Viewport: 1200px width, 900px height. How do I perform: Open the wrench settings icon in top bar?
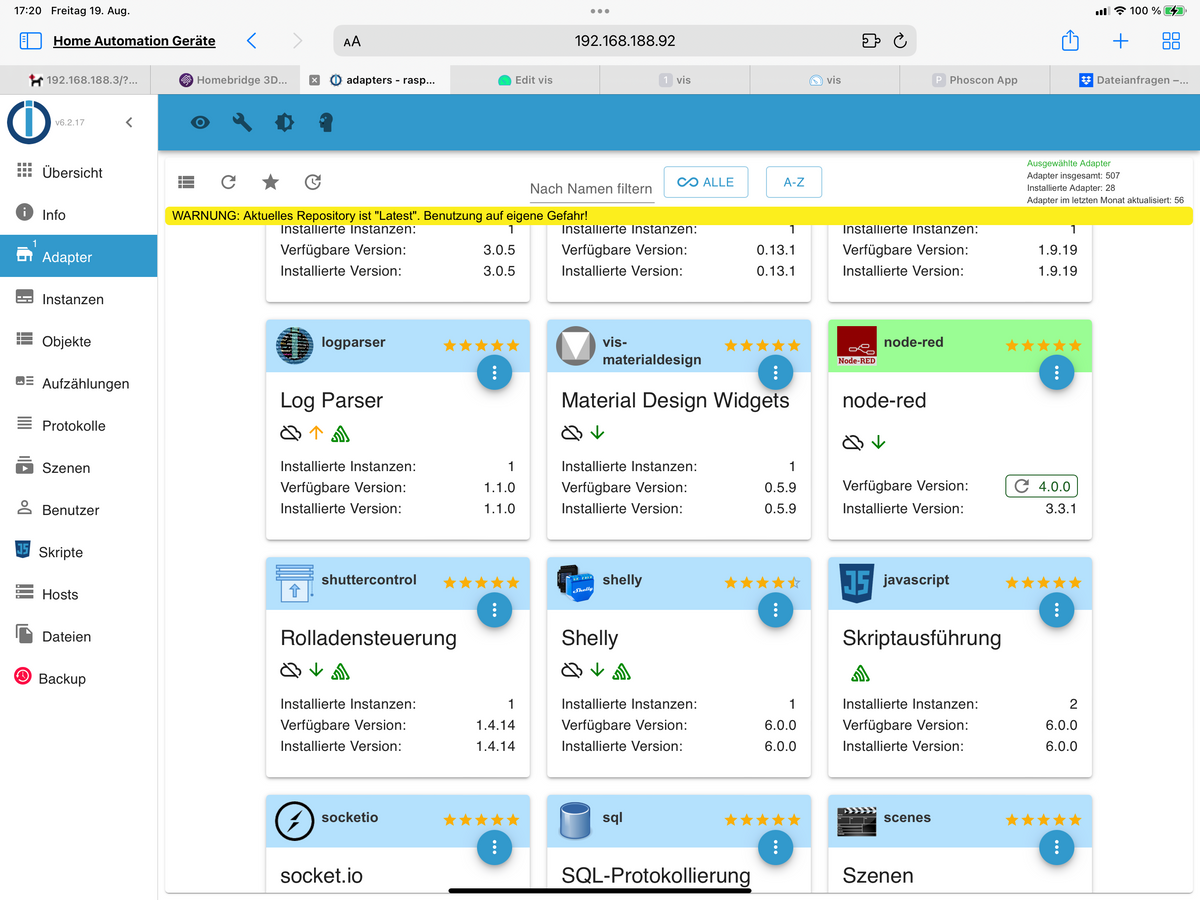click(x=242, y=123)
